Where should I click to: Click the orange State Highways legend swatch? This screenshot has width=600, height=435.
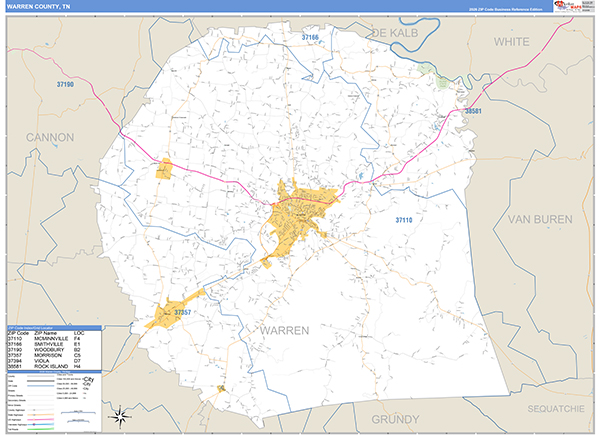point(41,415)
